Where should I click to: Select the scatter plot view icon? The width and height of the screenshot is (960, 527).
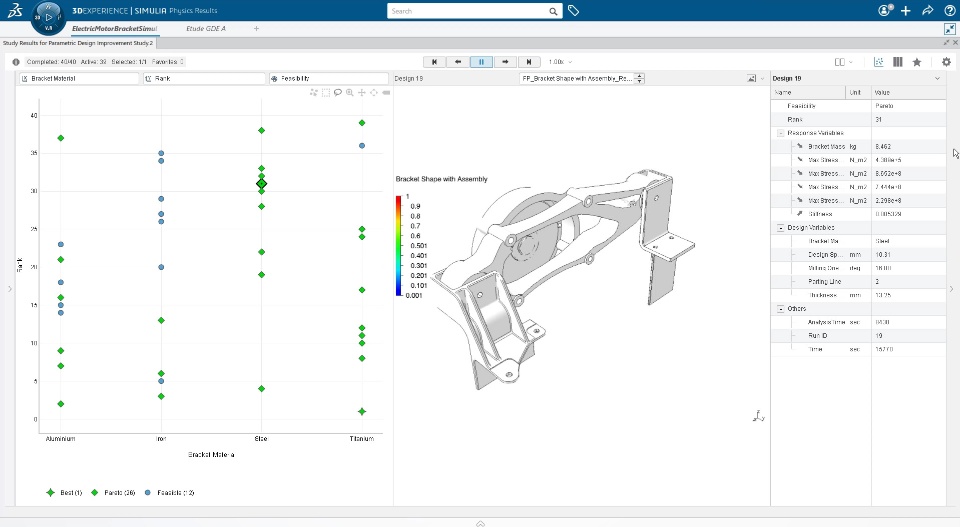879,62
